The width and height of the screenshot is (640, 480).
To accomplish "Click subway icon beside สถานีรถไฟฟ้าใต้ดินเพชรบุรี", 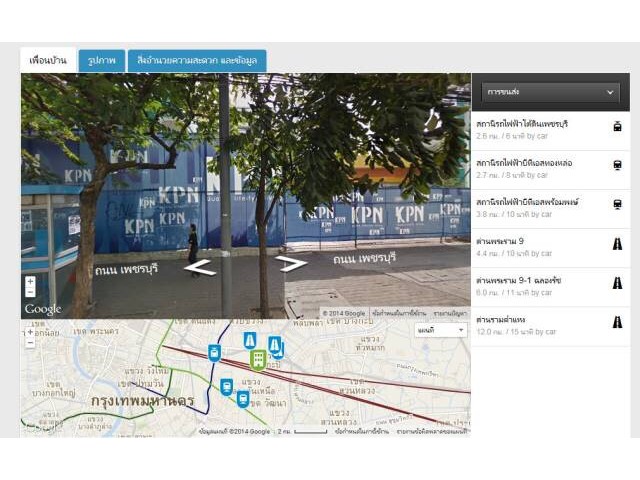I will [618, 126].
